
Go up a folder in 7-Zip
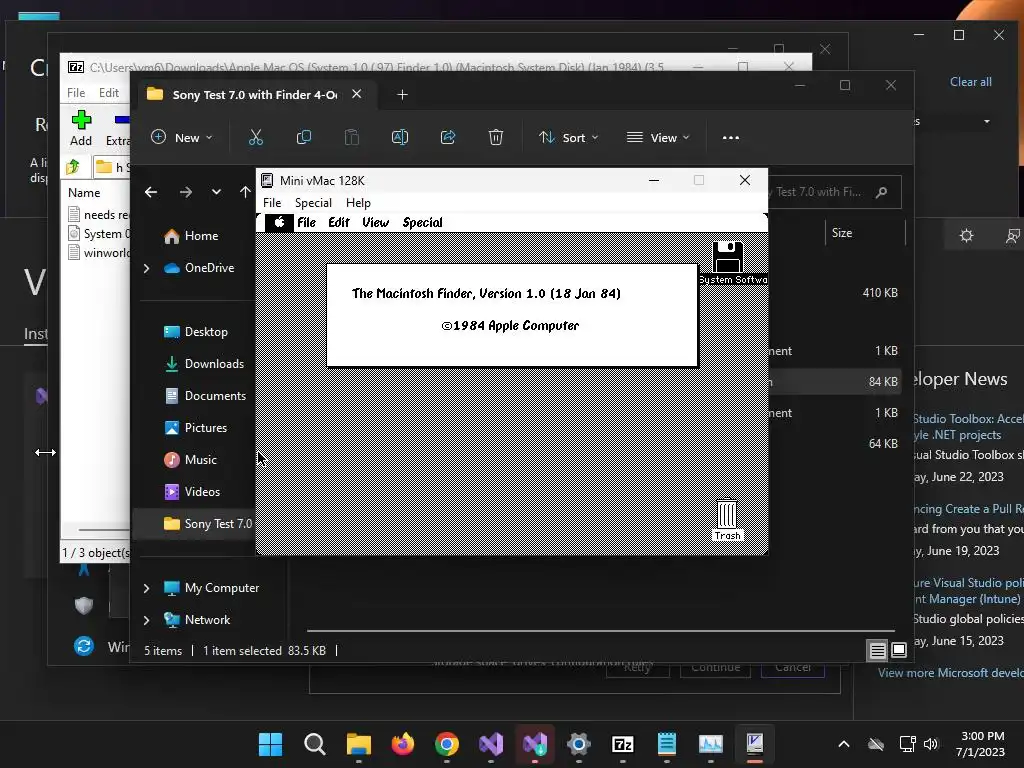click(x=72, y=167)
